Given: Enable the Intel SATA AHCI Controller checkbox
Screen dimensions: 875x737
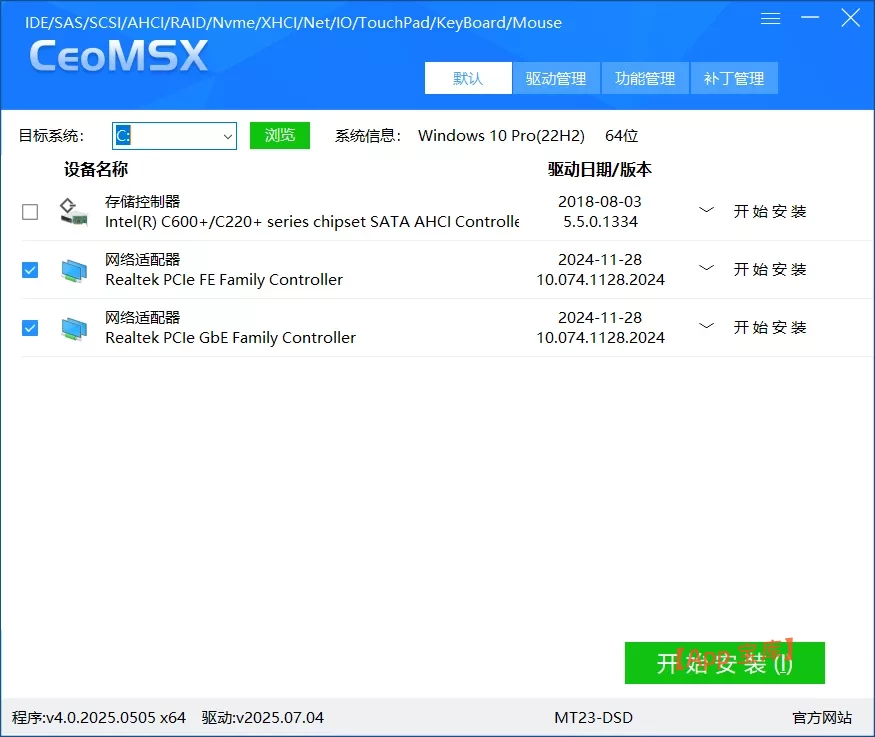Looking at the screenshot, I should pyautogui.click(x=30, y=212).
